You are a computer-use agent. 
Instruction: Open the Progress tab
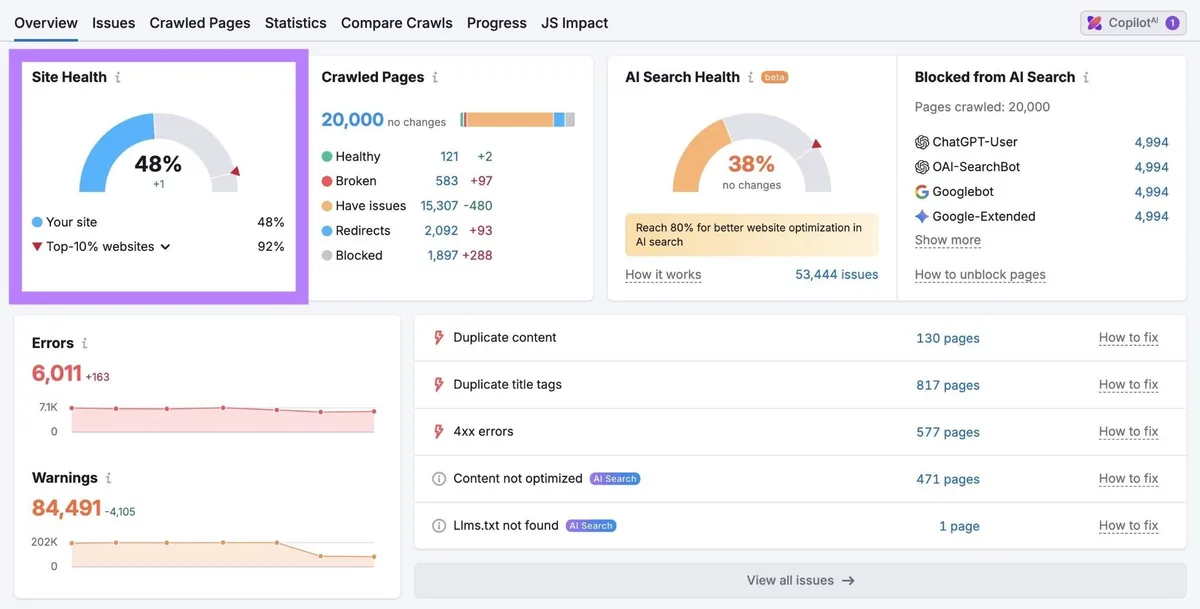point(497,22)
